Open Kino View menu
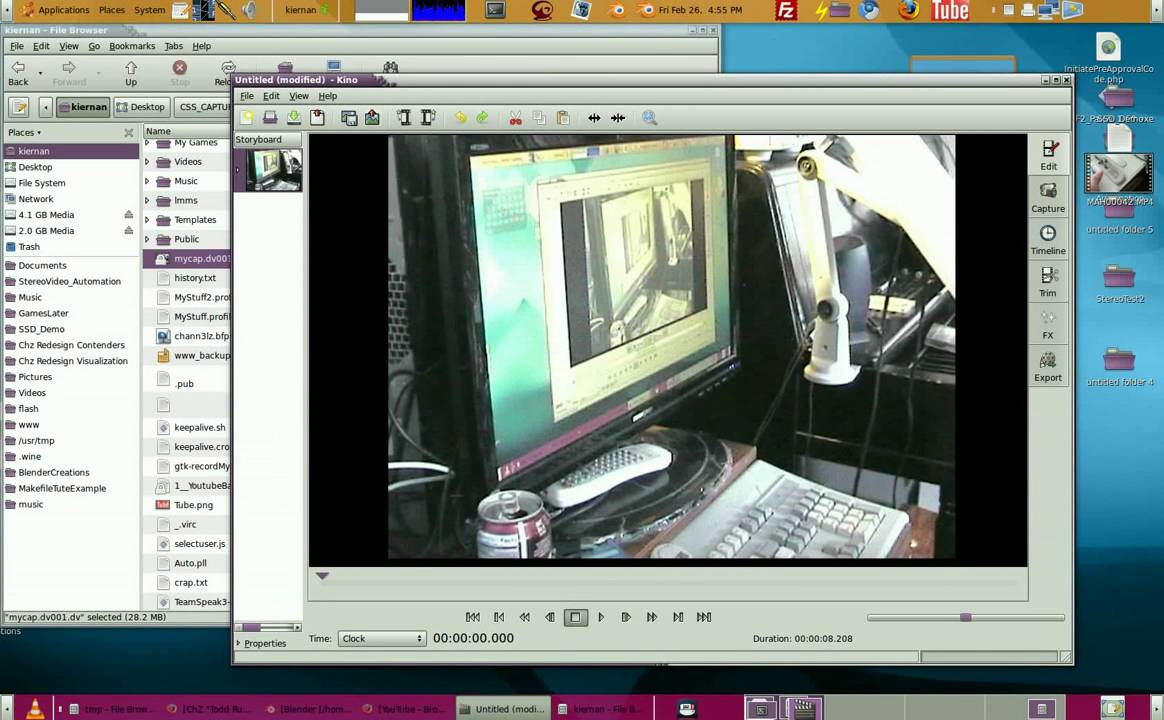This screenshot has width=1164, height=720. [299, 96]
